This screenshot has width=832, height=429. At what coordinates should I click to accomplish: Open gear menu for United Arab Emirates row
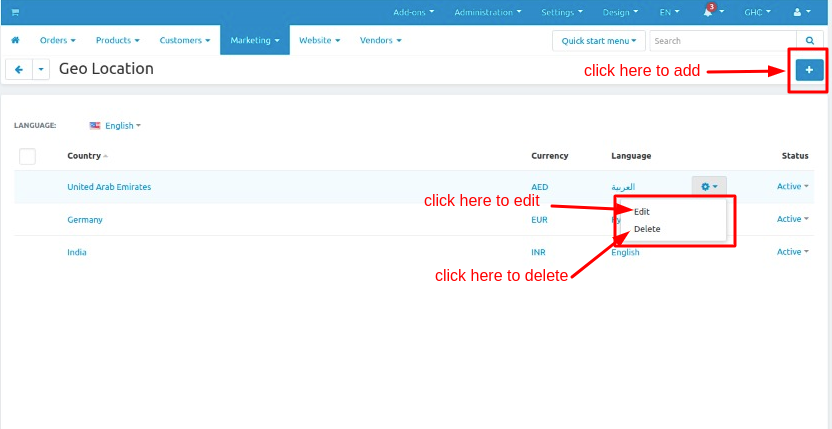[709, 186]
